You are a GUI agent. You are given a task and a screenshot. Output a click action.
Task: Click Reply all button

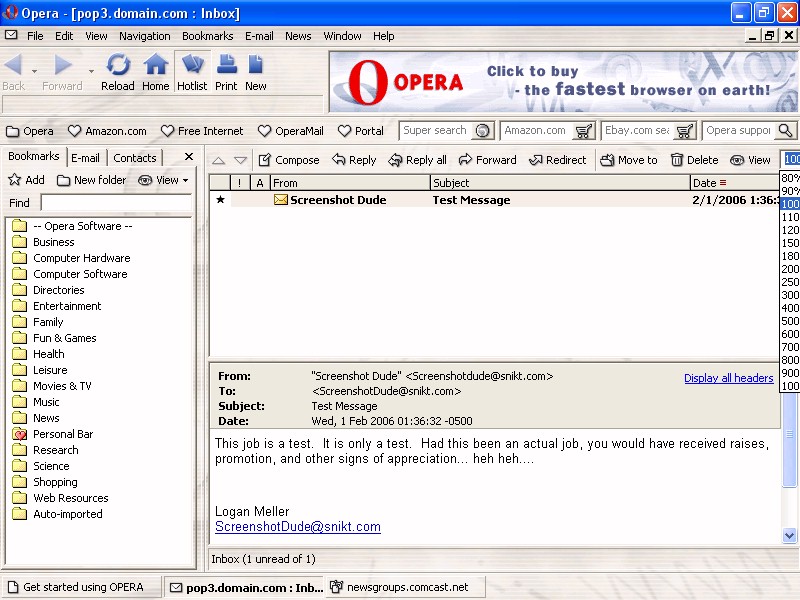click(417, 160)
